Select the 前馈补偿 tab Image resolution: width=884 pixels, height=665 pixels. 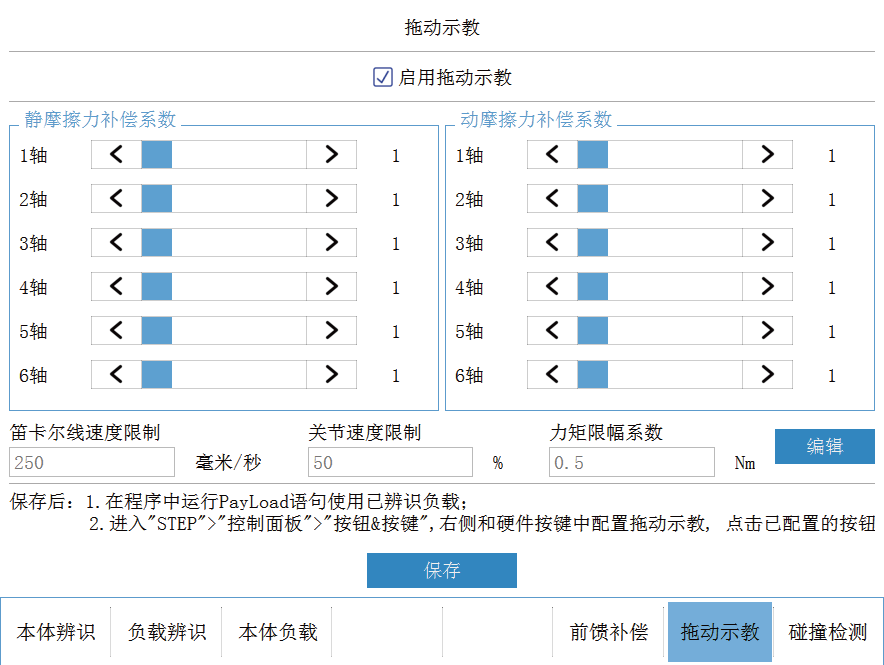[608, 632]
